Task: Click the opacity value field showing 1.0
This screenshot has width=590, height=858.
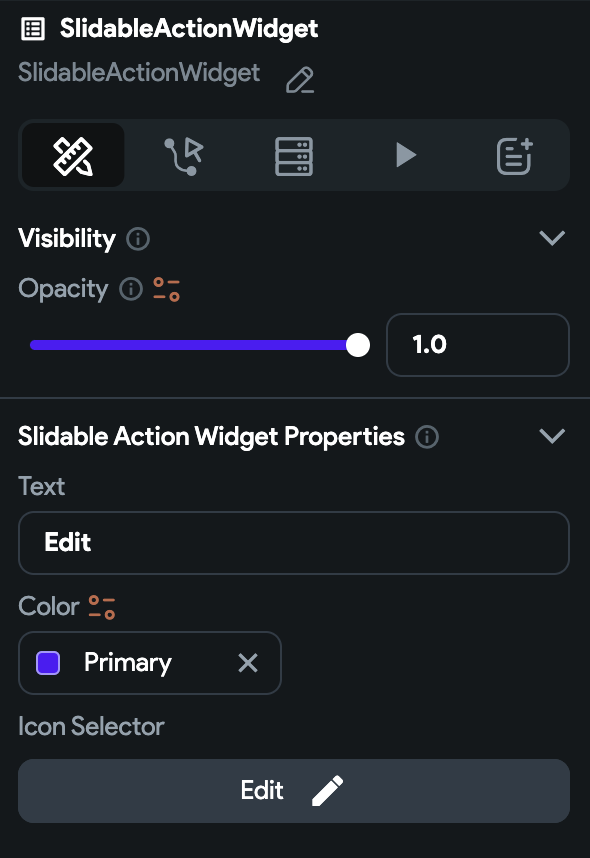Action: [x=478, y=345]
